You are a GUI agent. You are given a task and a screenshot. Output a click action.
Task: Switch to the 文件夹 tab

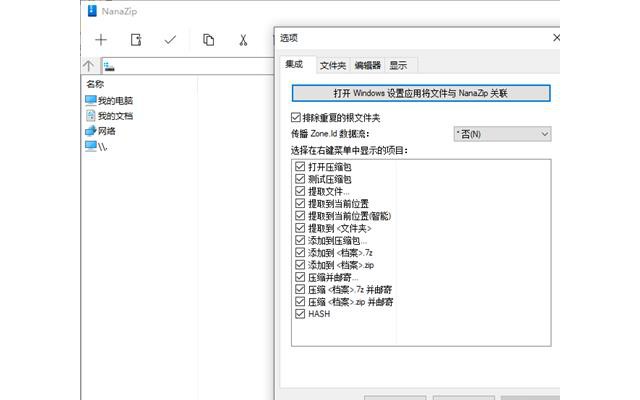point(333,65)
